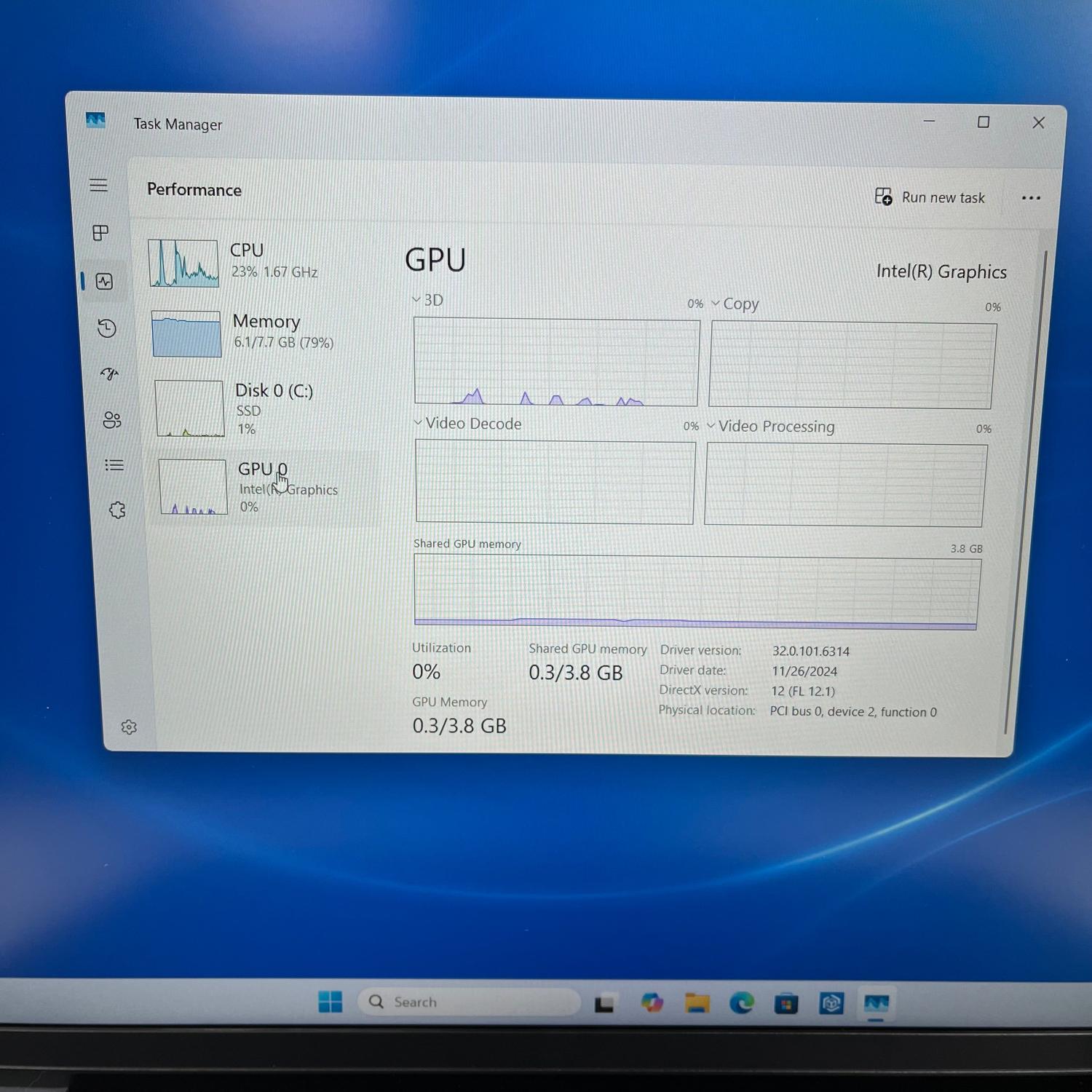Click the PCI bus physical location value
1092x1092 pixels.
click(853, 711)
